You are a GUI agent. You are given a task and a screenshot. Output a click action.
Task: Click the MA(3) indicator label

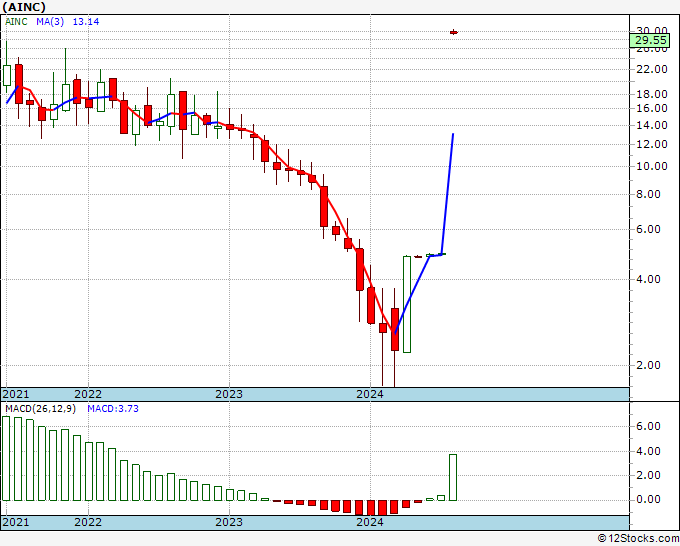click(50, 22)
